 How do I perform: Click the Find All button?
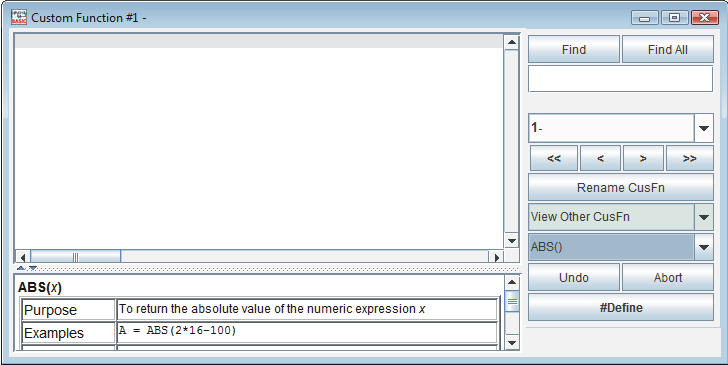[668, 49]
